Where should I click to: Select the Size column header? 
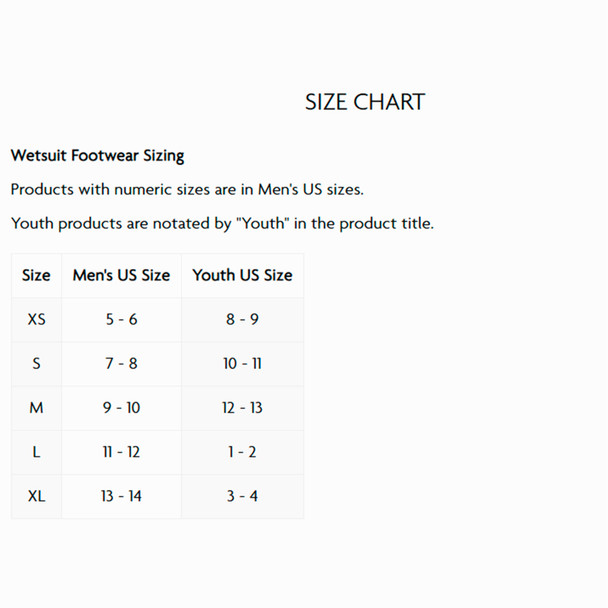click(x=36, y=275)
